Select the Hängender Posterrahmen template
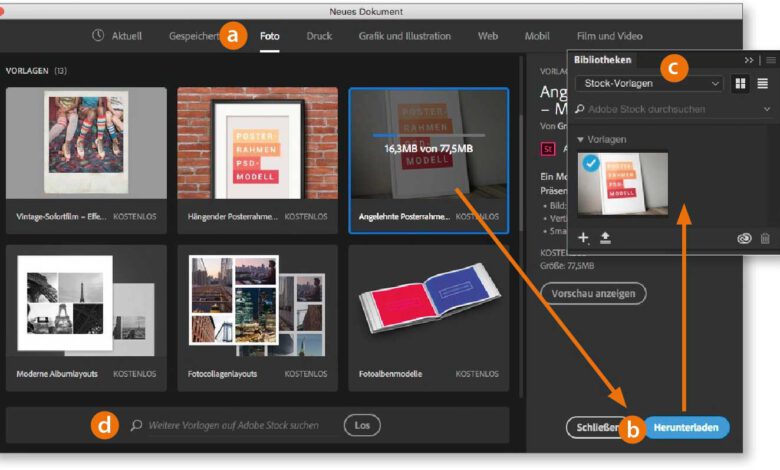 [x=258, y=160]
